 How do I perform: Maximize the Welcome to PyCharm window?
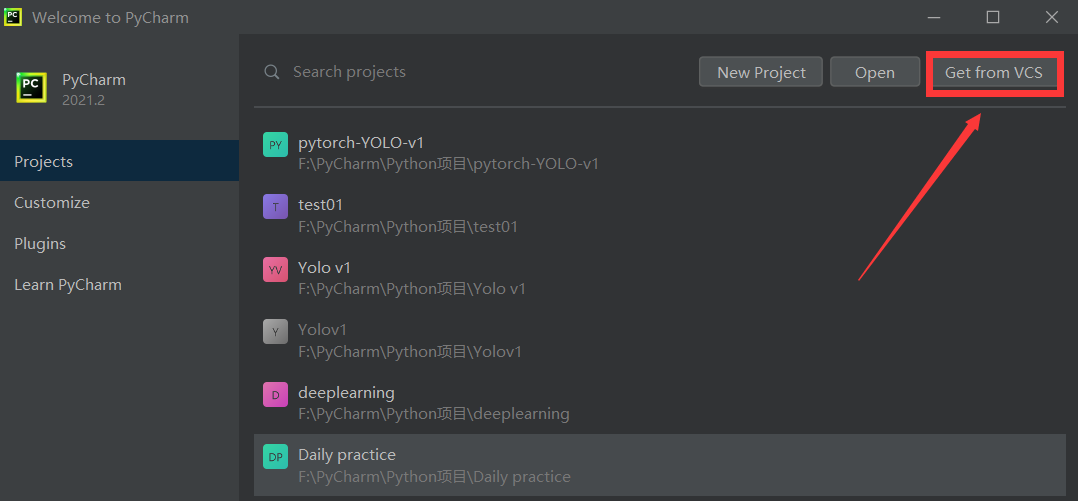[x=993, y=17]
